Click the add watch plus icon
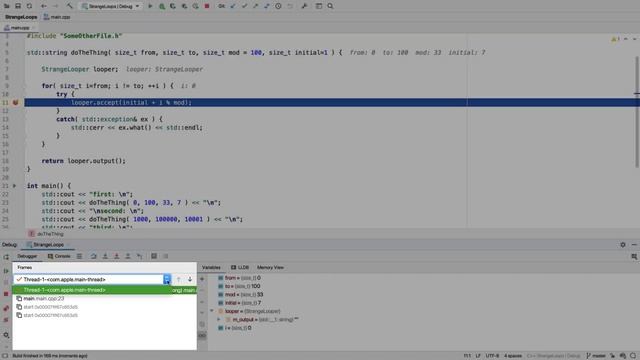 pos(202,278)
